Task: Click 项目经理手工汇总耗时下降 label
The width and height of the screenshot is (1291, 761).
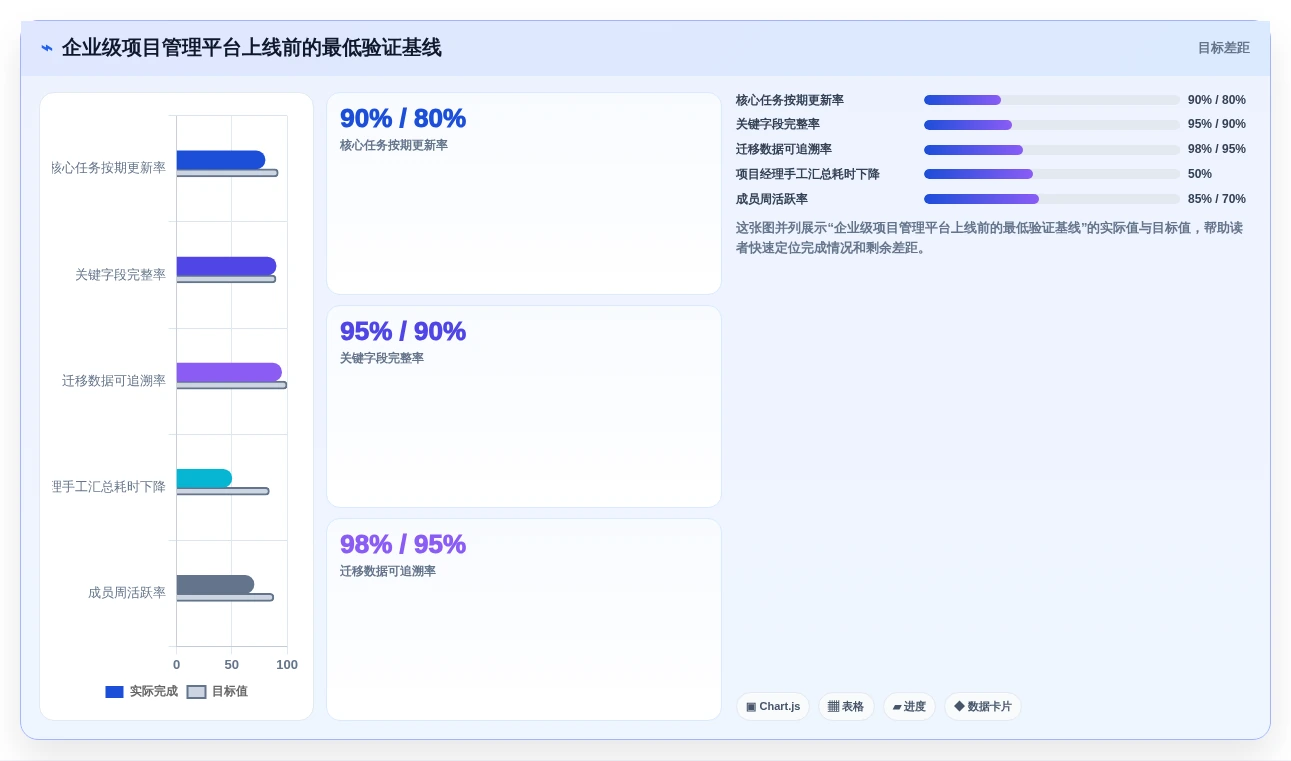Action: pyautogui.click(x=808, y=174)
